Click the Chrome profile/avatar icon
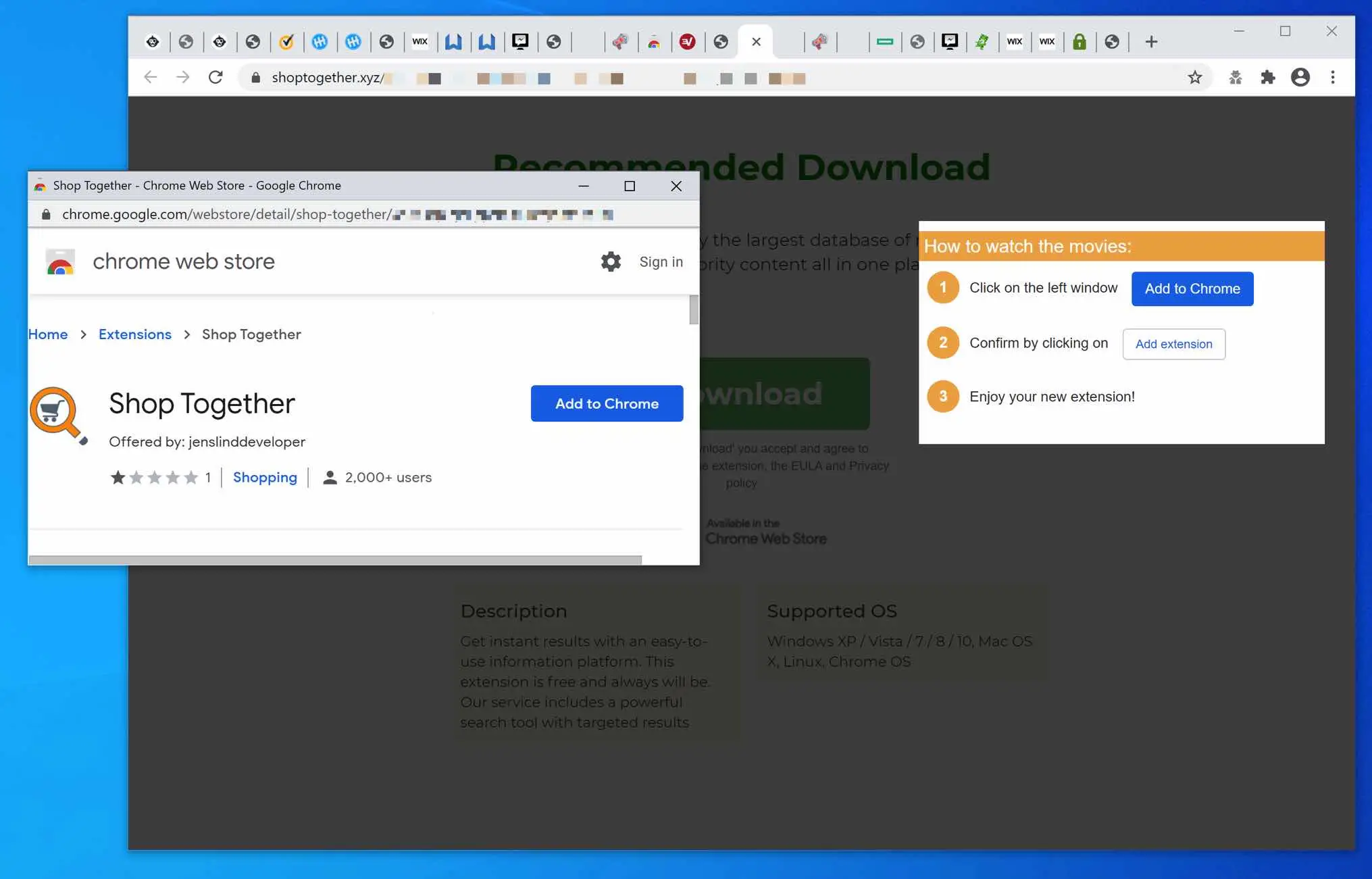Screen dimensions: 1372x879 [1300, 77]
